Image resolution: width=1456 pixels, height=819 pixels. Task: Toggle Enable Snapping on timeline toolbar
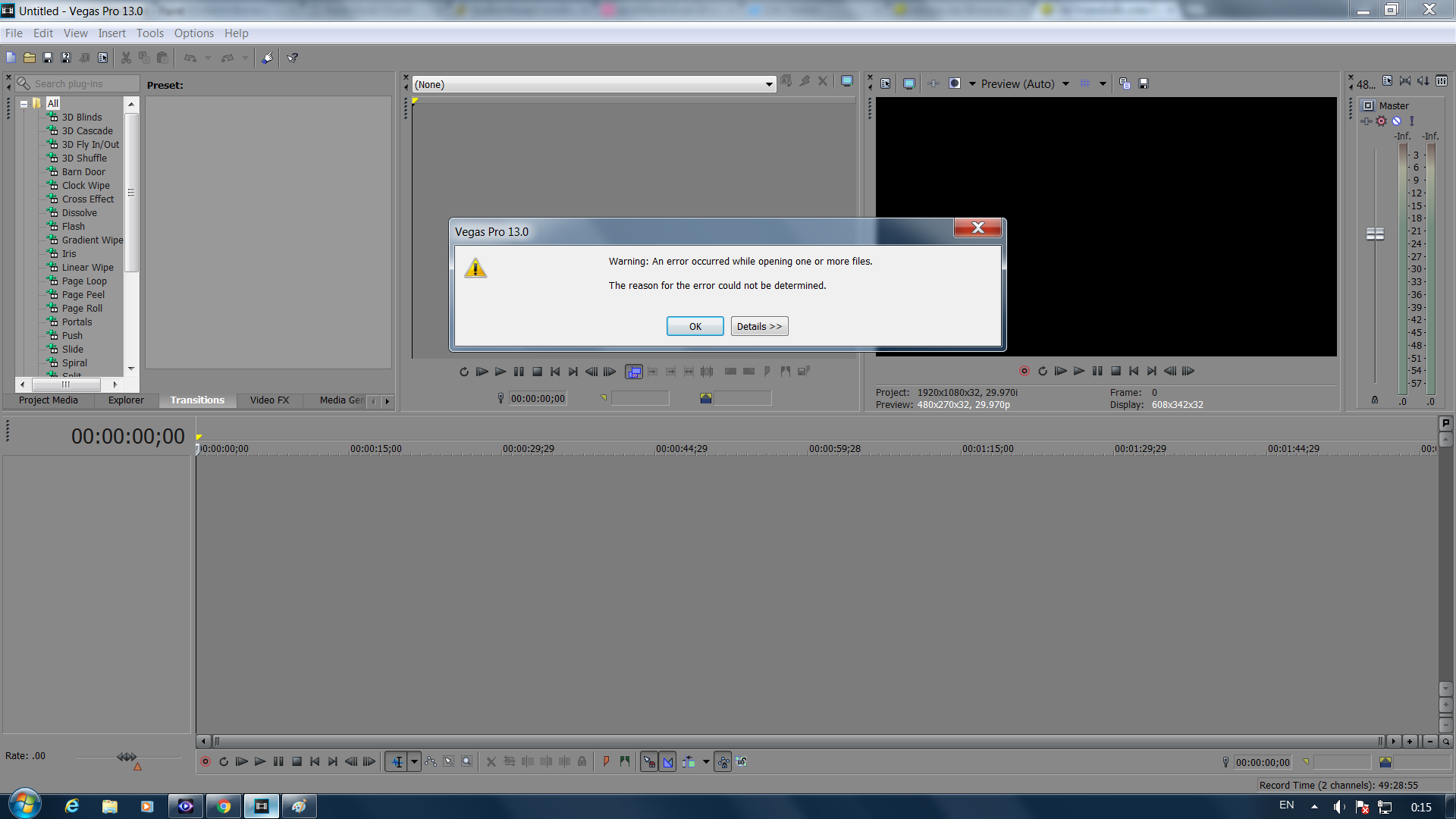click(x=649, y=762)
